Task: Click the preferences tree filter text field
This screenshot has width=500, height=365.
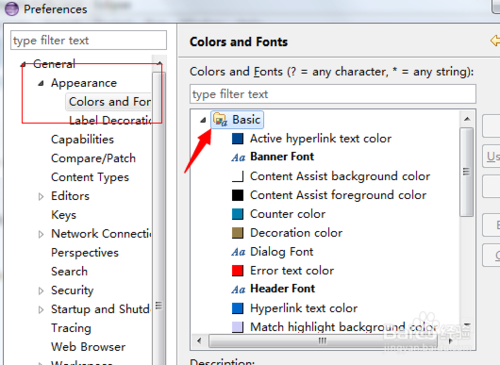Action: [89, 40]
